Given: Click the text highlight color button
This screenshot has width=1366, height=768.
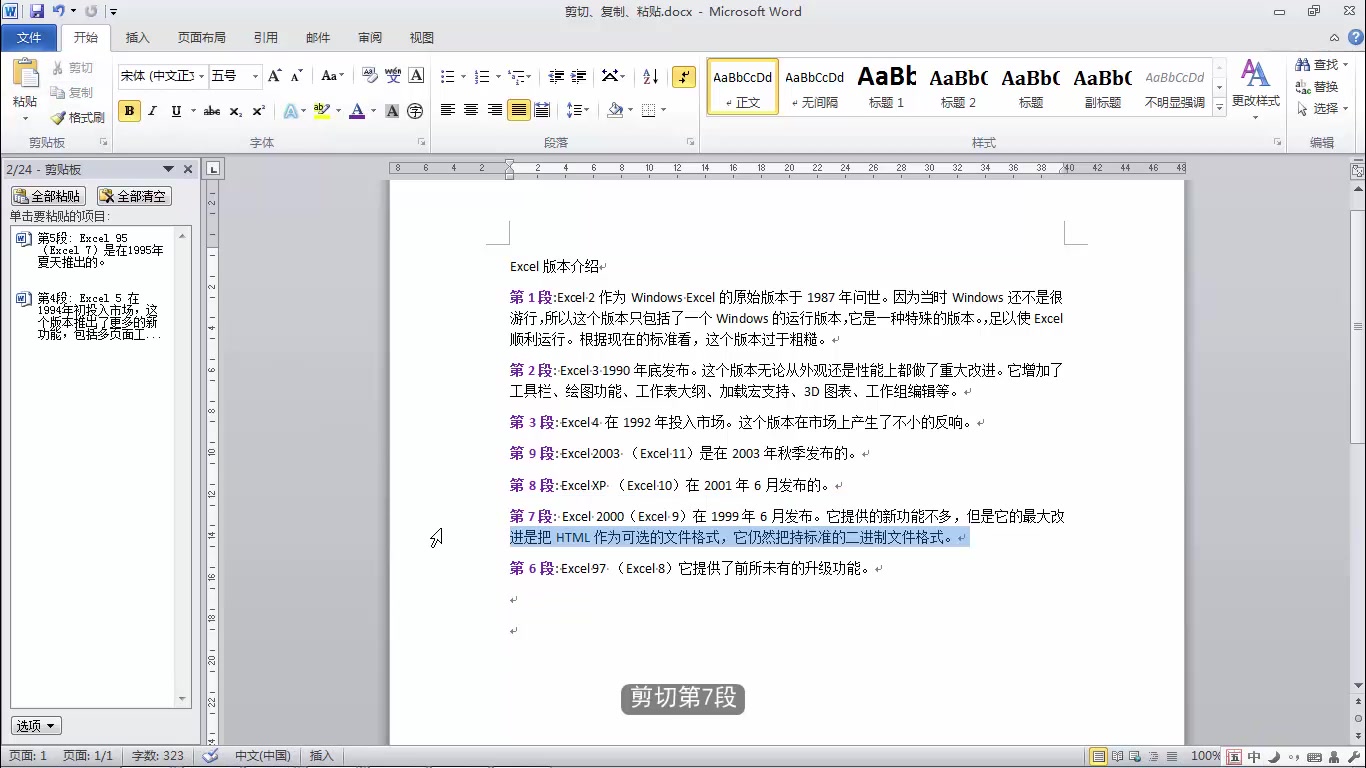Looking at the screenshot, I should click(x=321, y=111).
